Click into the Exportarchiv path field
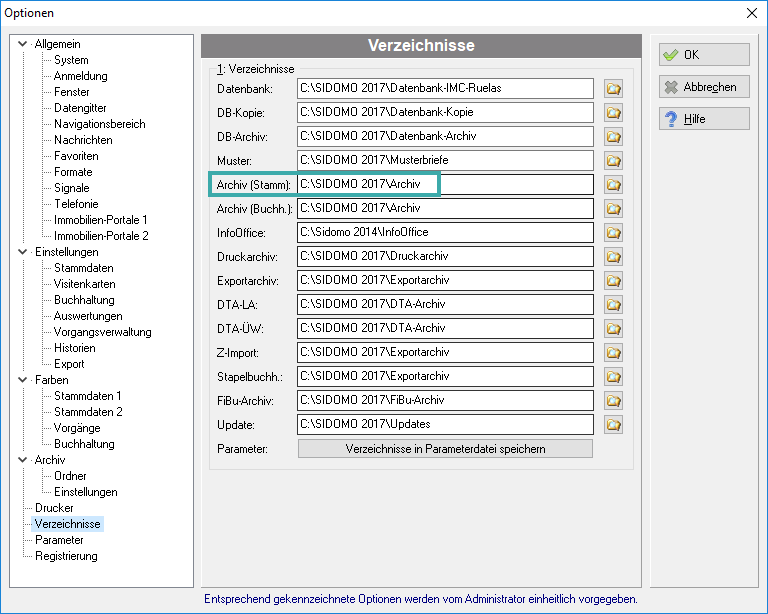 pyautogui.click(x=445, y=281)
